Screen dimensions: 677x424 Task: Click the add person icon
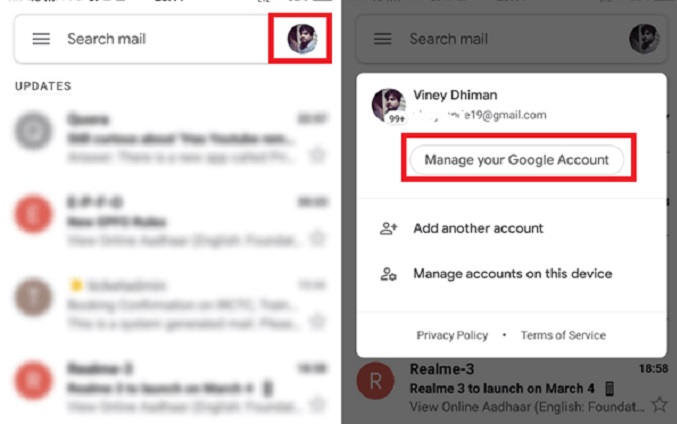(x=388, y=228)
